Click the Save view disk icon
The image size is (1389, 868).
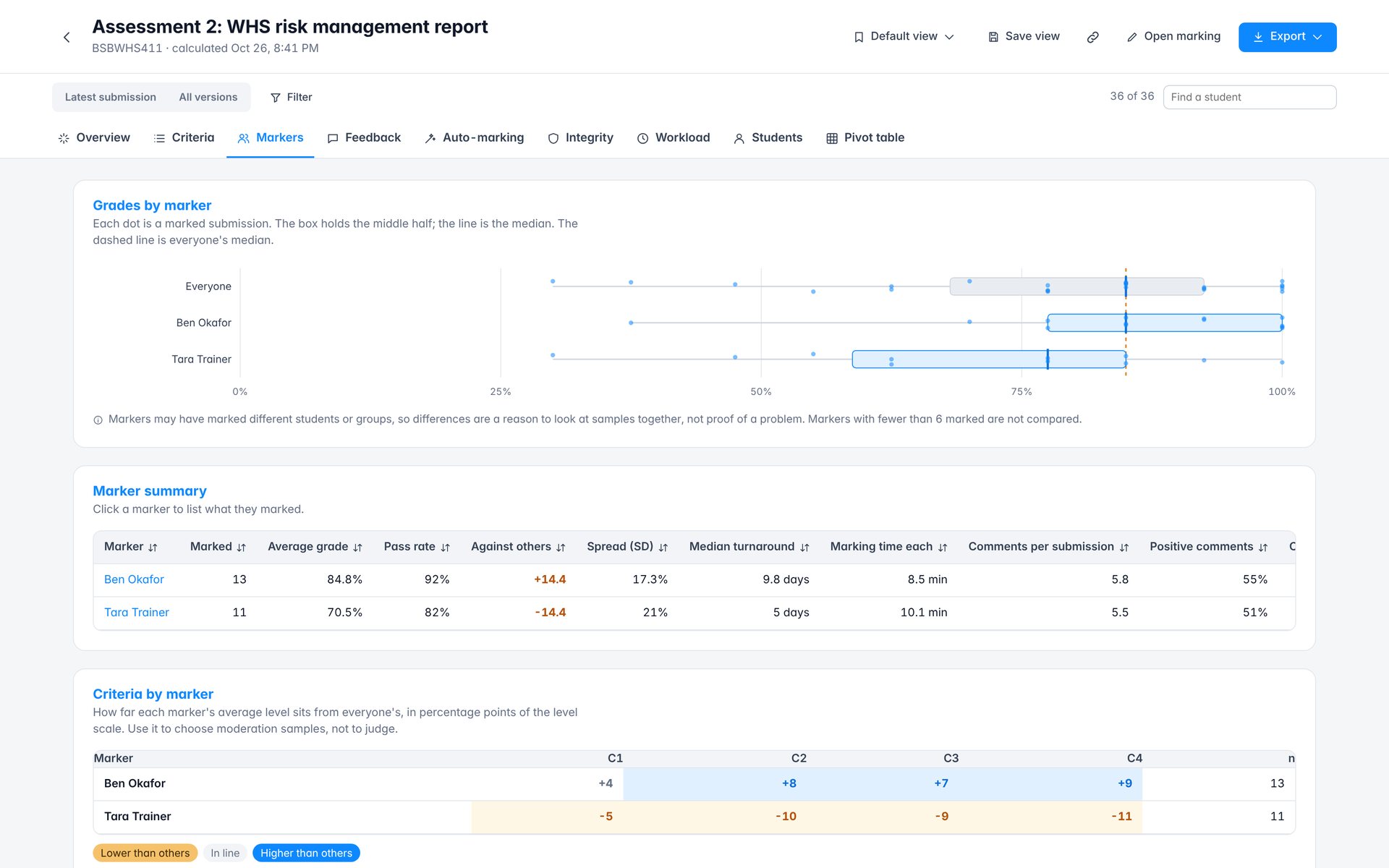pos(993,37)
